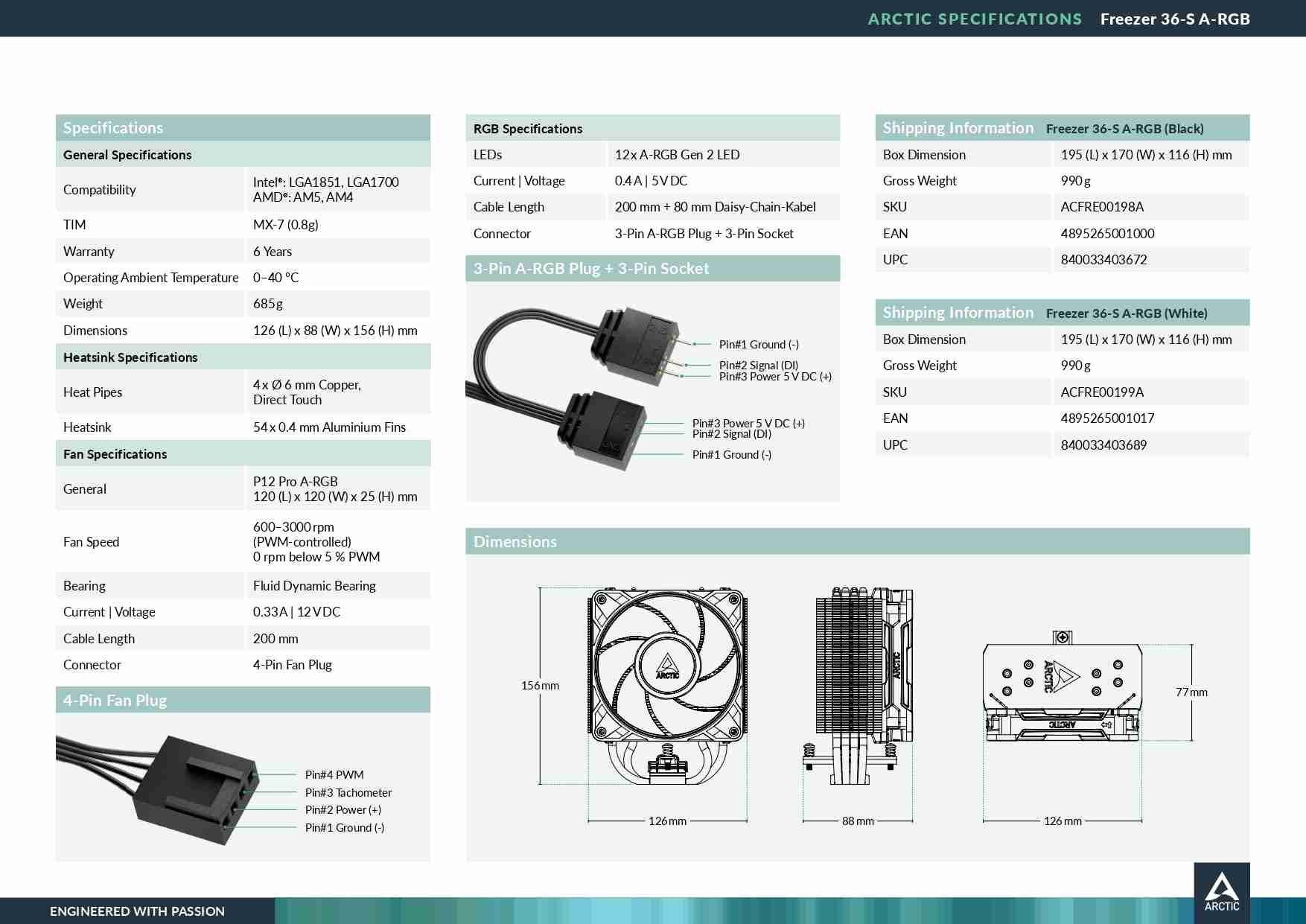The width and height of the screenshot is (1306, 924).
Task: Select the bearing value "Fluid Dynamic Bearing"
Action: pyautogui.click(x=314, y=586)
